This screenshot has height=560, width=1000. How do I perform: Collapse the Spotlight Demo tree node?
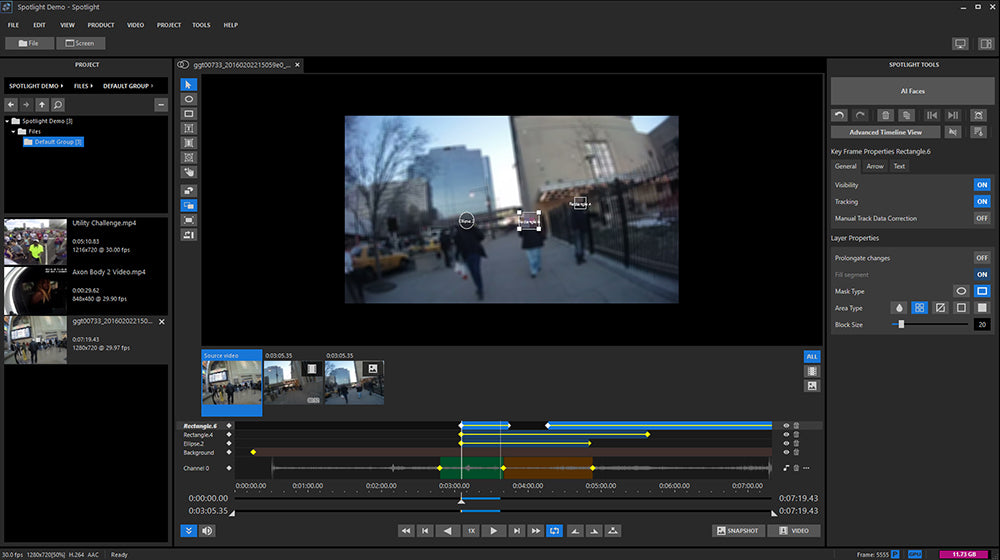coord(8,121)
